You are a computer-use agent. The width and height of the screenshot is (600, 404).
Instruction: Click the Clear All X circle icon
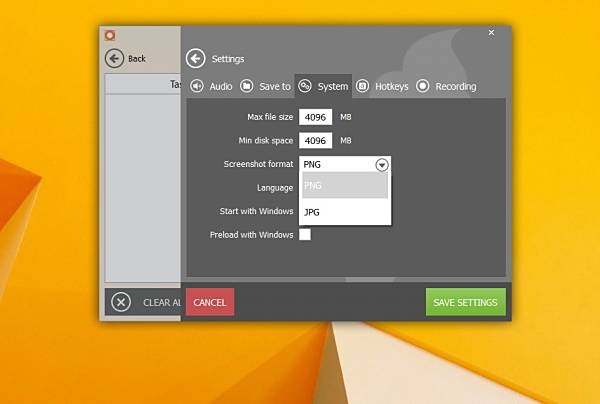coord(121,302)
